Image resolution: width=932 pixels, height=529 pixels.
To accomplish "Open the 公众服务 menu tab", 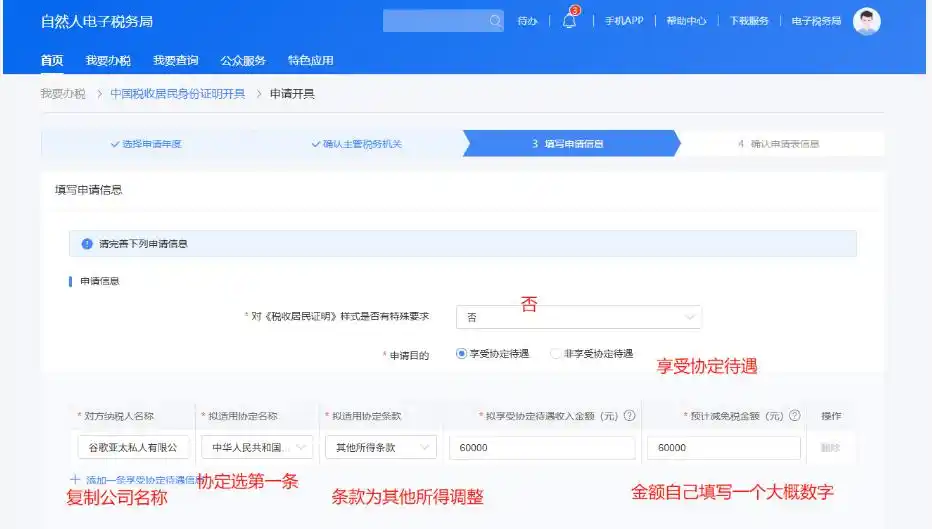I will click(243, 61).
